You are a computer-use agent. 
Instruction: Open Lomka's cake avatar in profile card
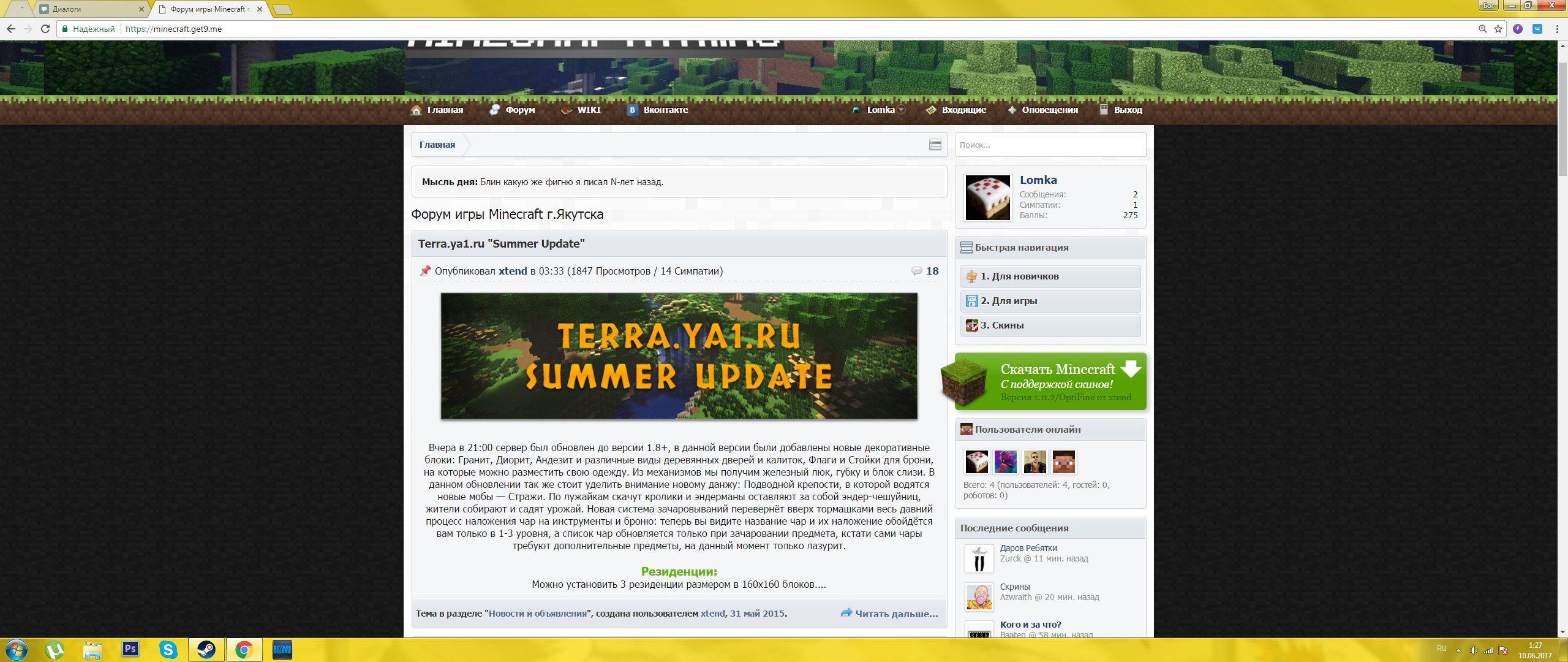[x=988, y=197]
